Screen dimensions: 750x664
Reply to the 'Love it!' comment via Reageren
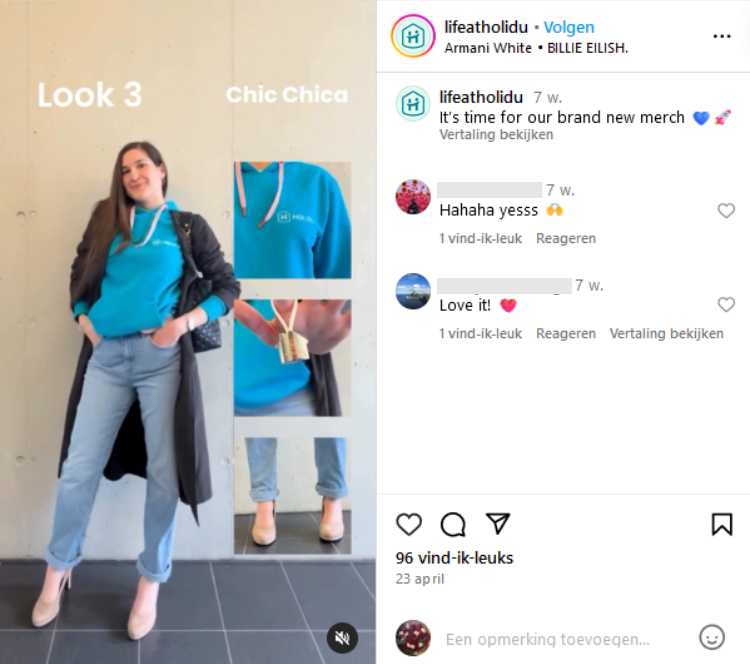pos(566,333)
